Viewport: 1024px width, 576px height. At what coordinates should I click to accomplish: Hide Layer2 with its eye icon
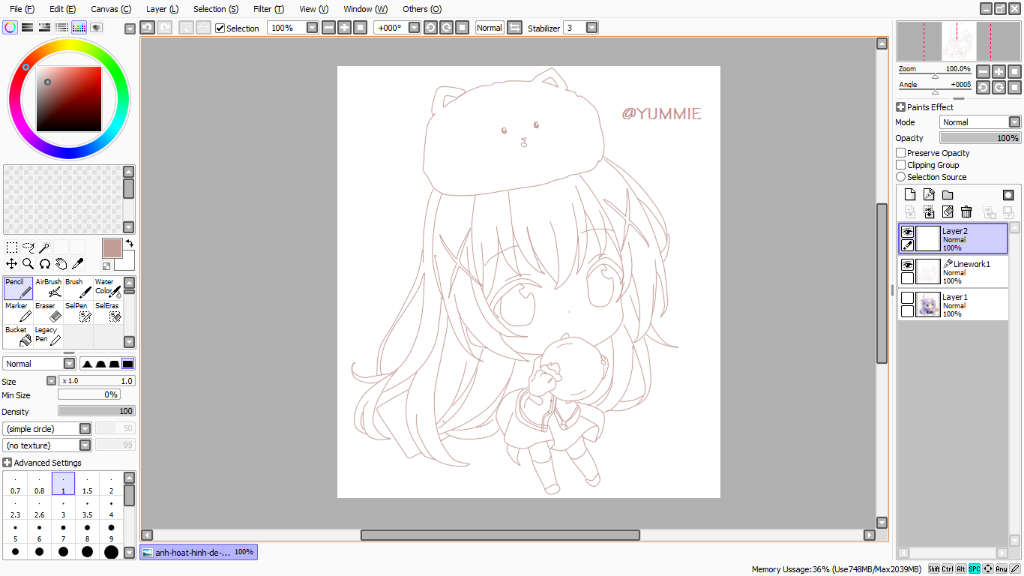click(x=907, y=232)
